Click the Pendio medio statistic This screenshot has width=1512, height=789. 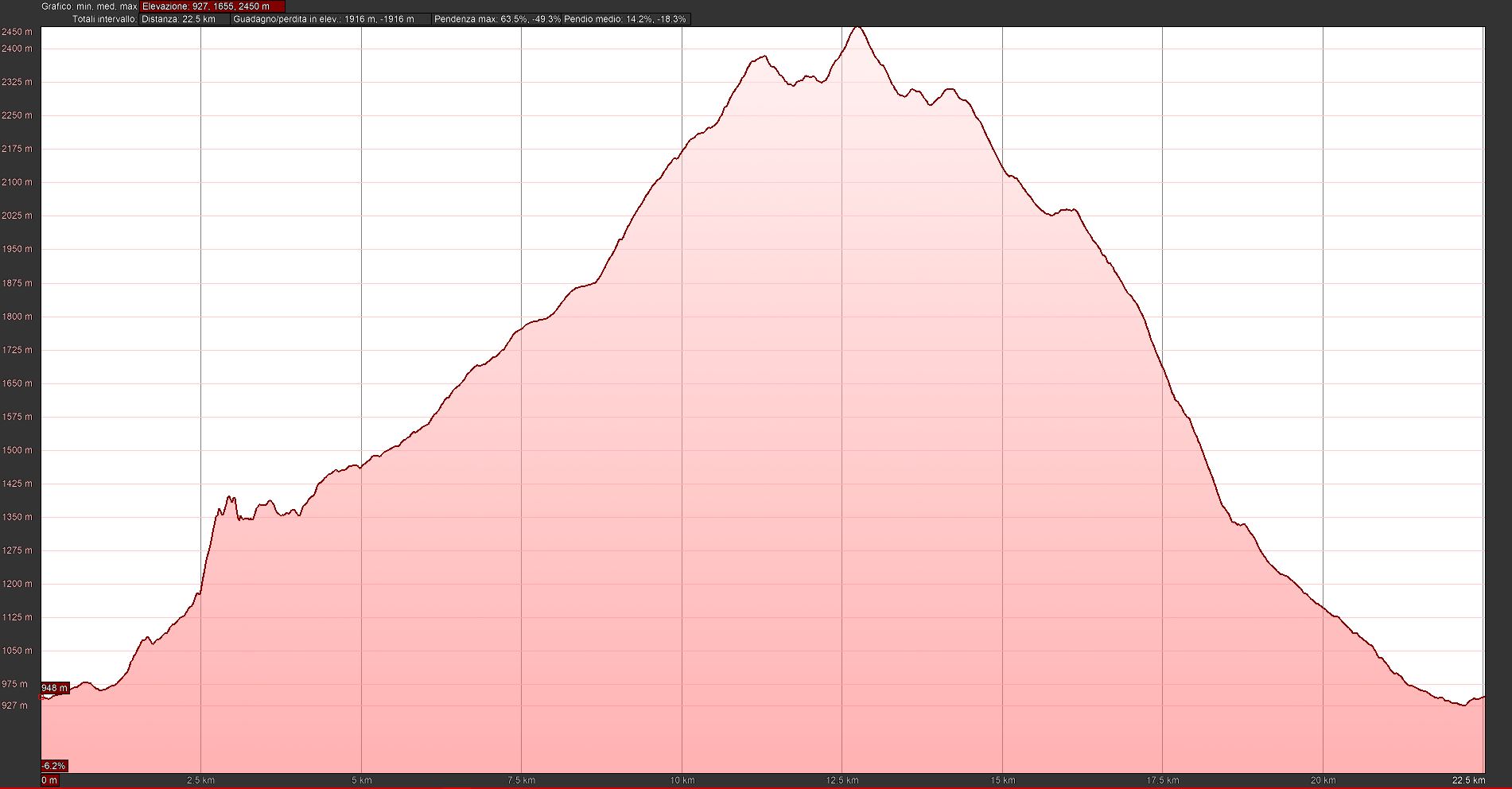tap(624, 19)
